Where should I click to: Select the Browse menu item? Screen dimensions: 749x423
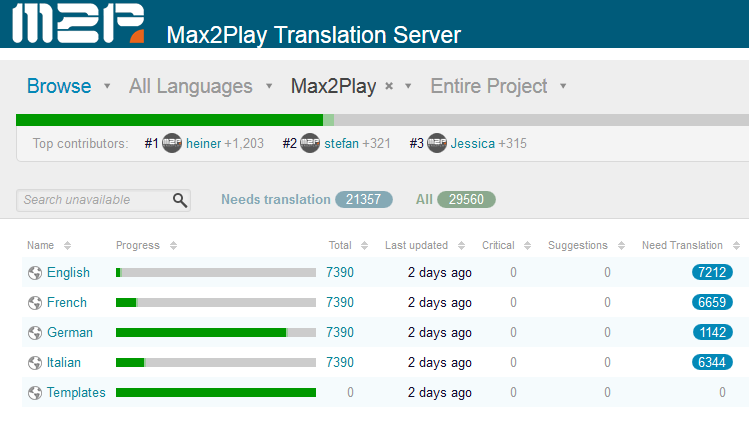coord(59,86)
